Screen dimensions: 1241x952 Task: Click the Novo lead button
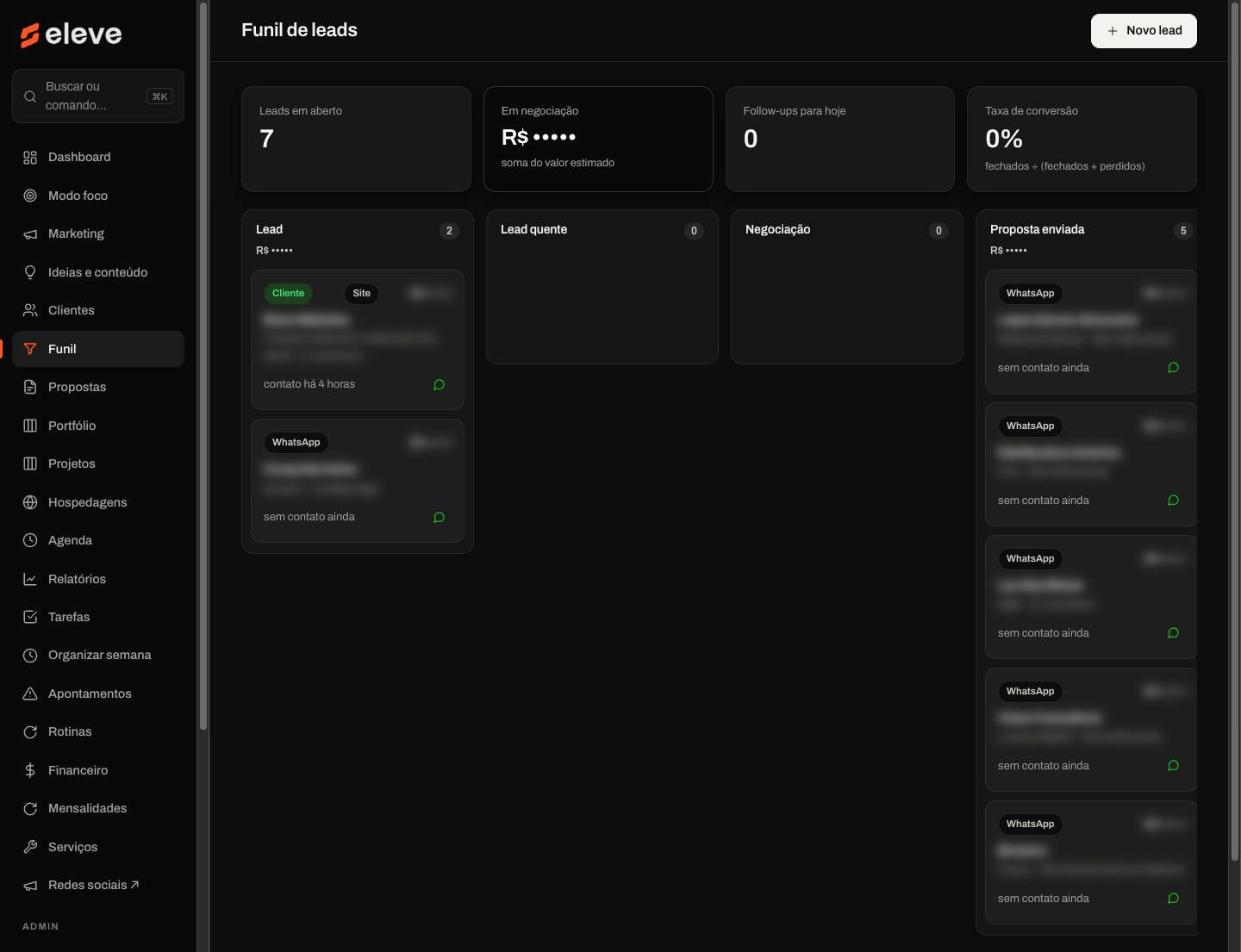(1144, 31)
